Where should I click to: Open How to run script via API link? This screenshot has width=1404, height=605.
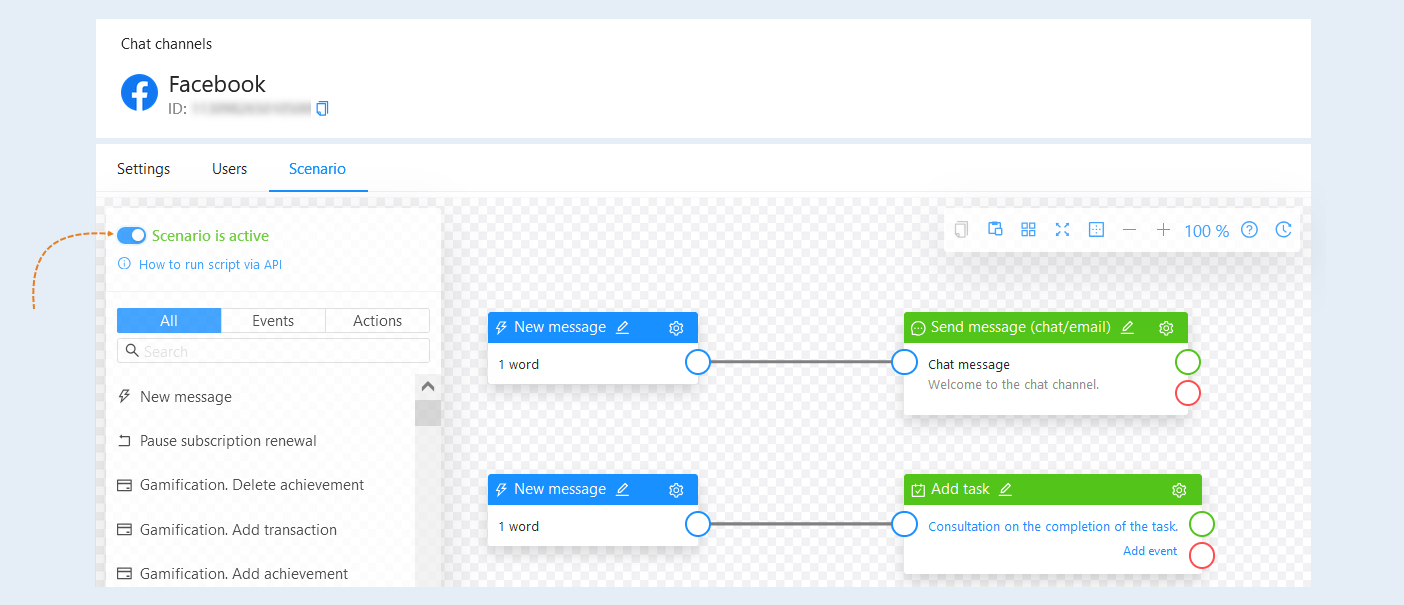(211, 265)
